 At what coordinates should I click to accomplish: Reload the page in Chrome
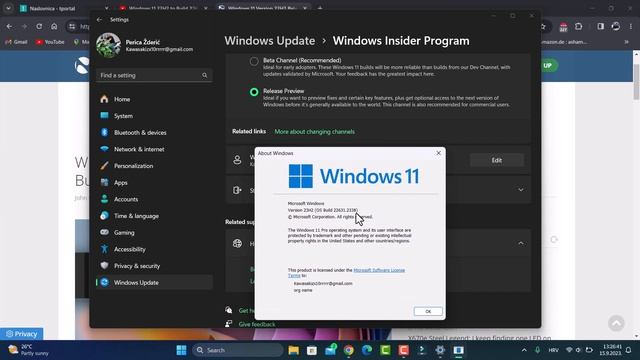coord(39,27)
